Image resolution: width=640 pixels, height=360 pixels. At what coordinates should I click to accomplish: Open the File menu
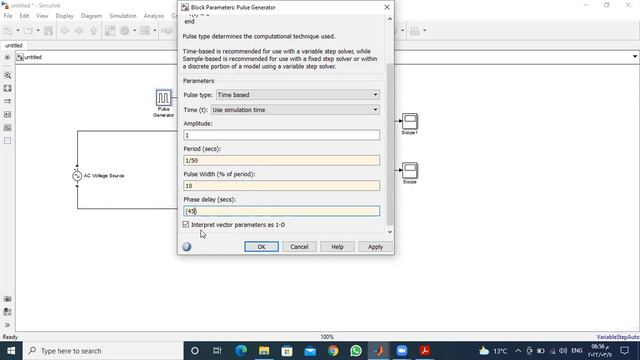[8, 16]
